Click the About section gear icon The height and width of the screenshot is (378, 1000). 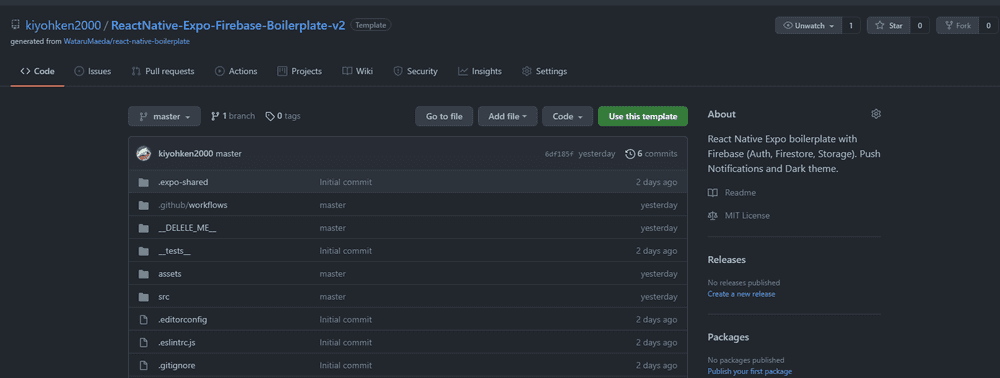point(876,114)
